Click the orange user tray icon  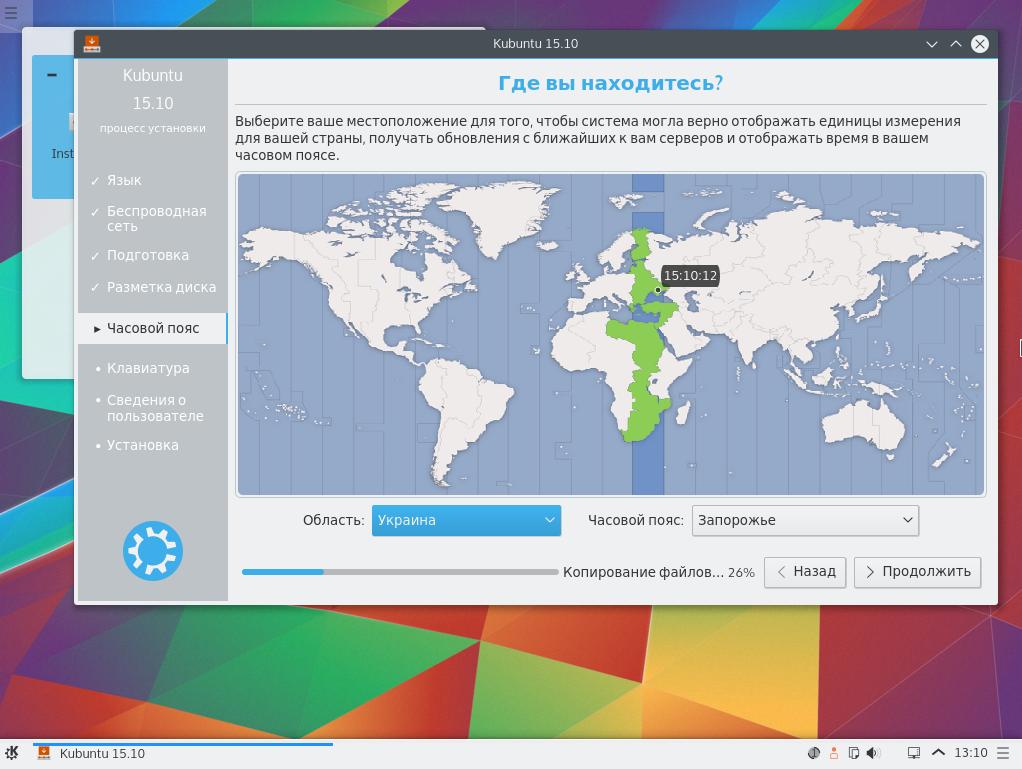pyautogui.click(x=833, y=753)
